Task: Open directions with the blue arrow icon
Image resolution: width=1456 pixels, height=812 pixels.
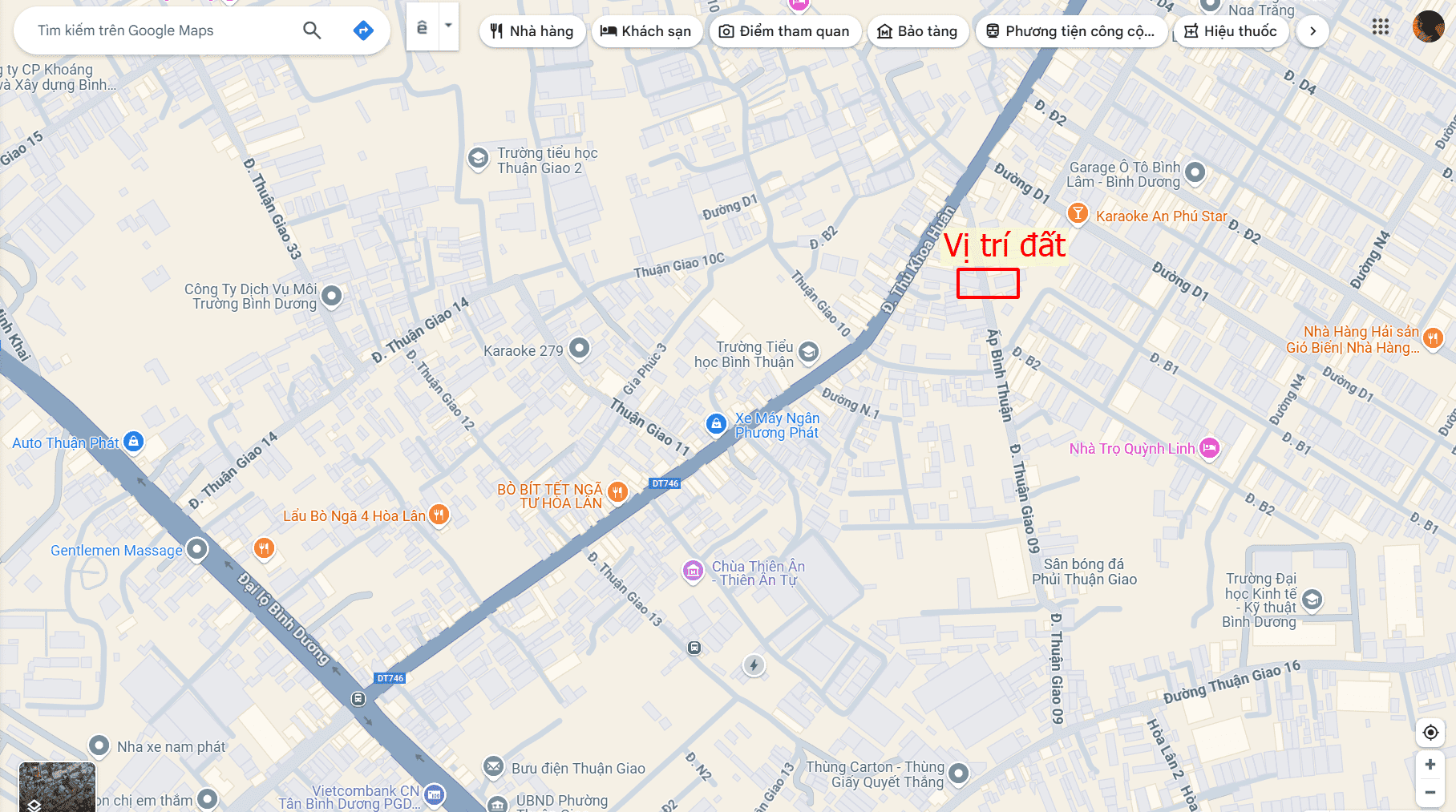Action: (363, 30)
